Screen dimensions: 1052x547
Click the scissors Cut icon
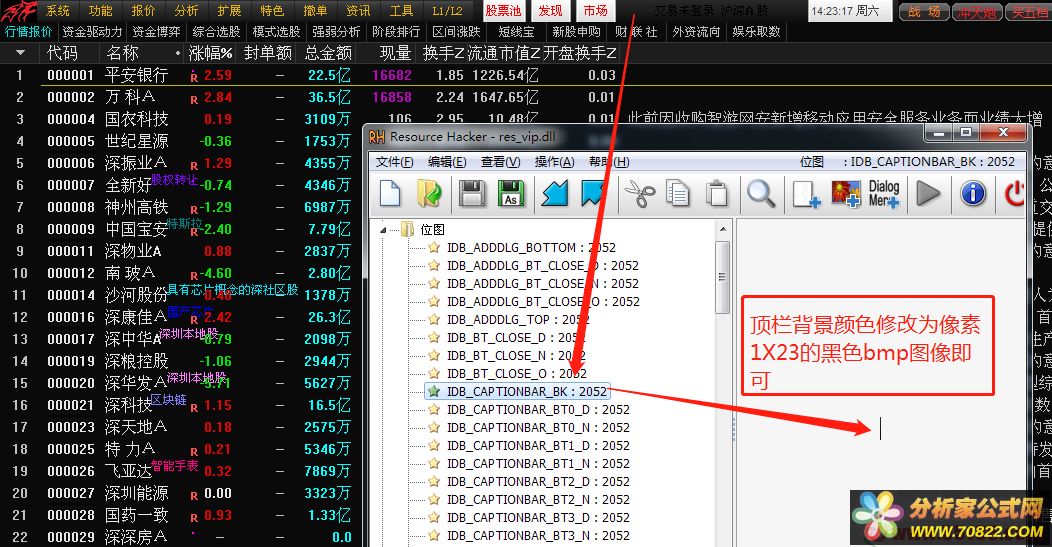point(639,194)
